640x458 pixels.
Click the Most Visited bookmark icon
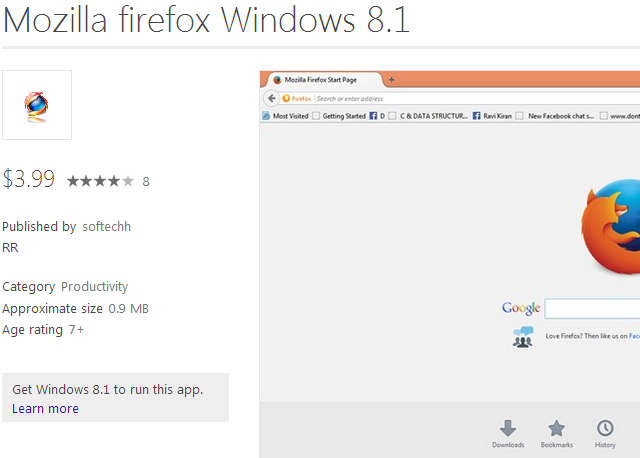point(266,116)
